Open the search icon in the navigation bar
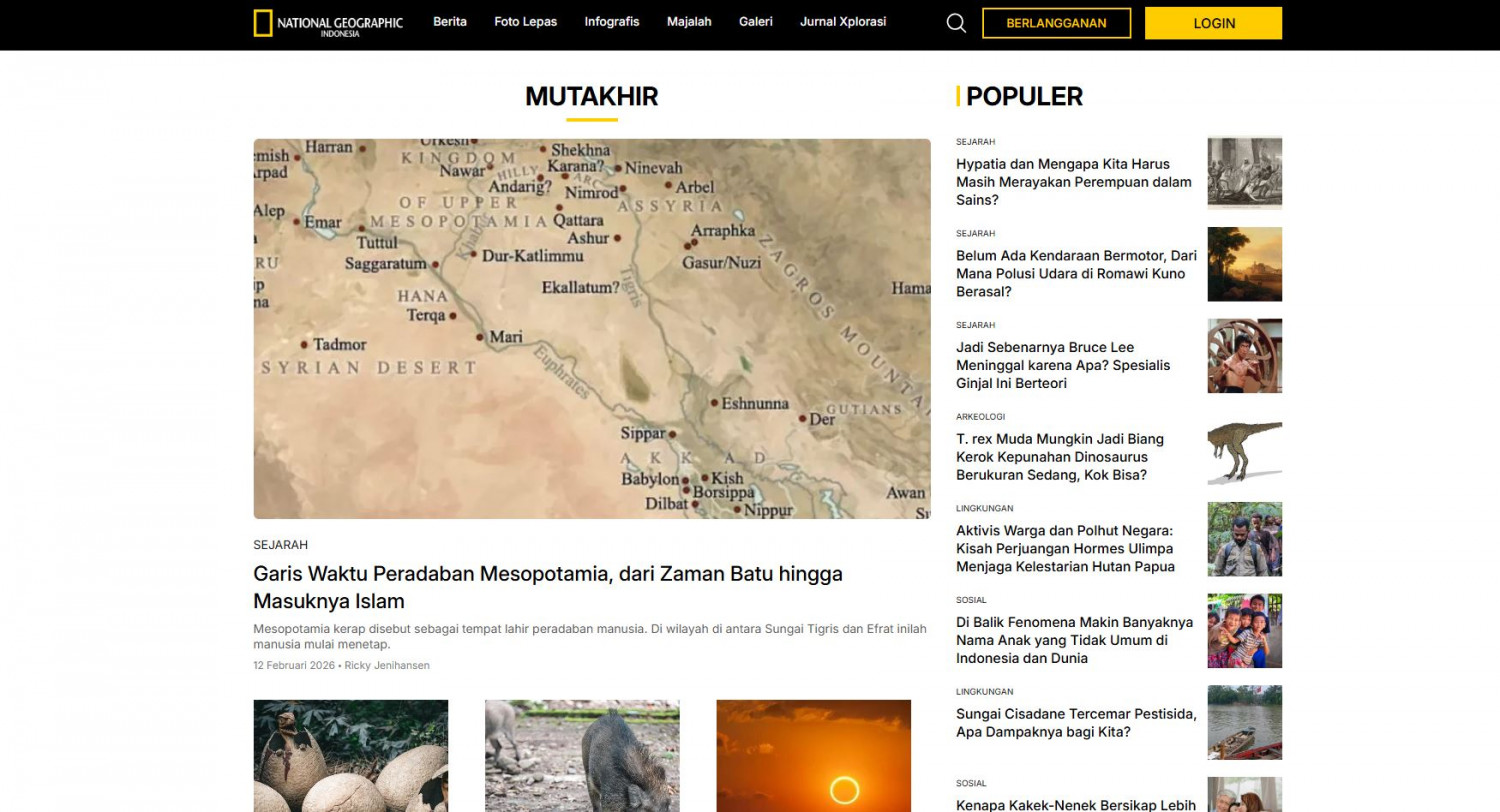The width and height of the screenshot is (1500, 812). [955, 22]
